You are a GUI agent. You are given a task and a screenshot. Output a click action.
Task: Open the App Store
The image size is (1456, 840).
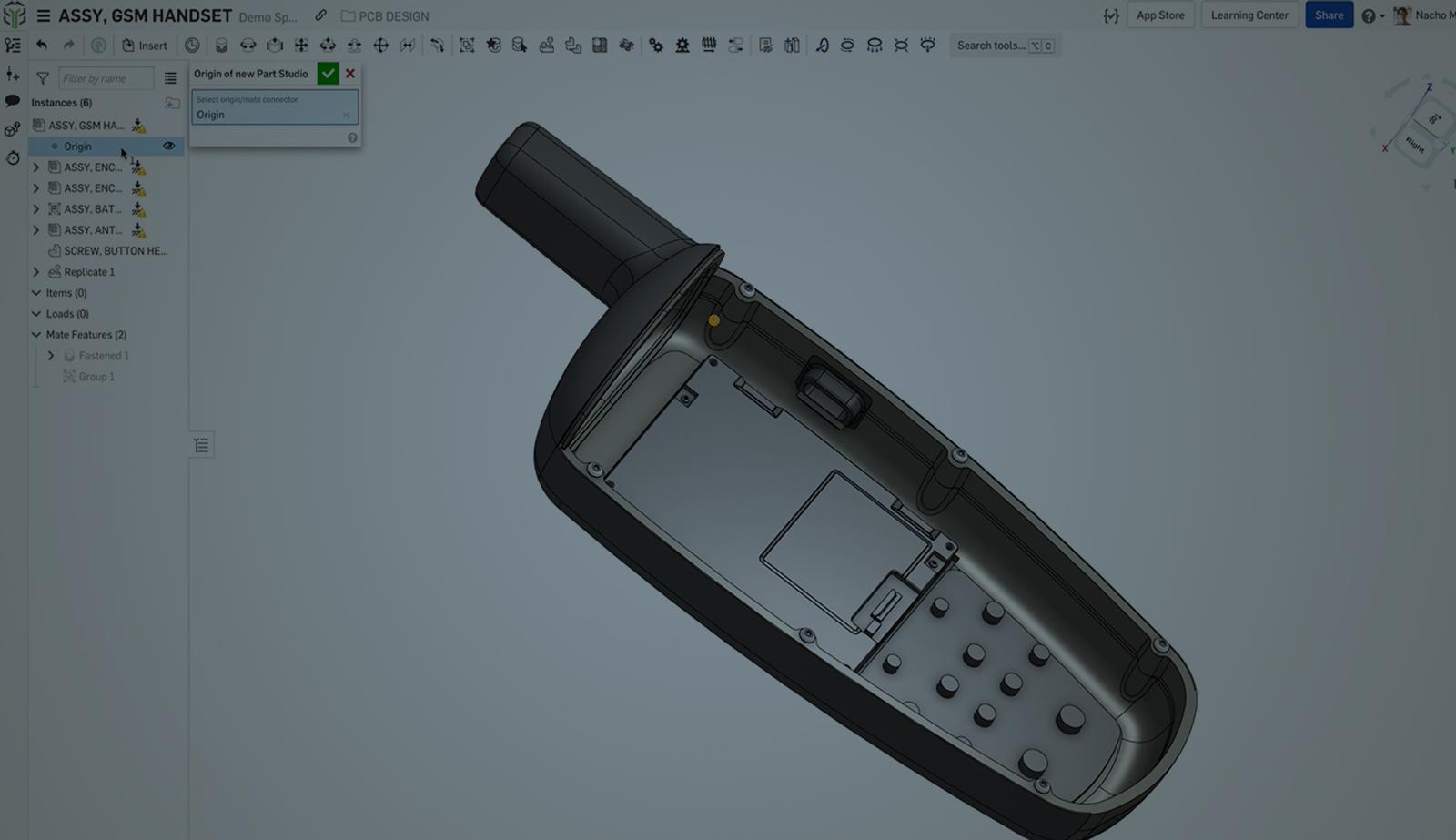pyautogui.click(x=1160, y=15)
